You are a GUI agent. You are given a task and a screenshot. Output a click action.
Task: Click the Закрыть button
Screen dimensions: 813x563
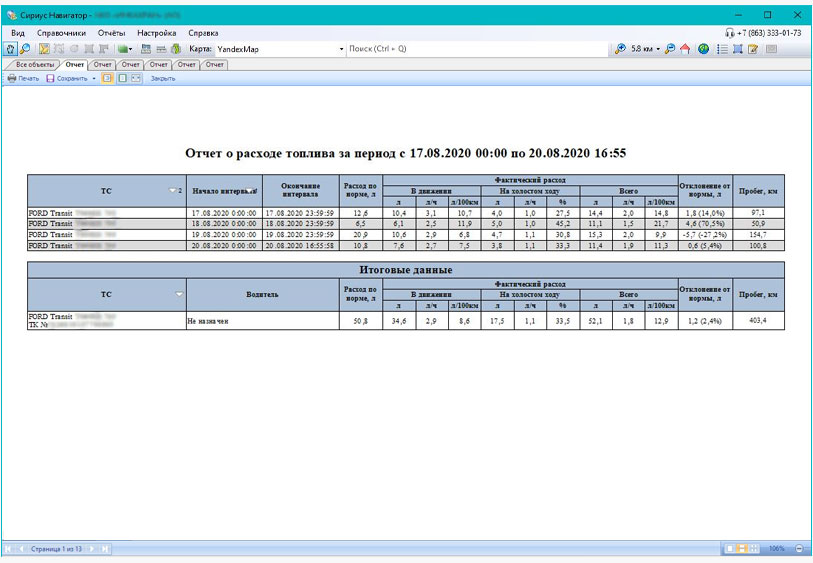coord(163,78)
